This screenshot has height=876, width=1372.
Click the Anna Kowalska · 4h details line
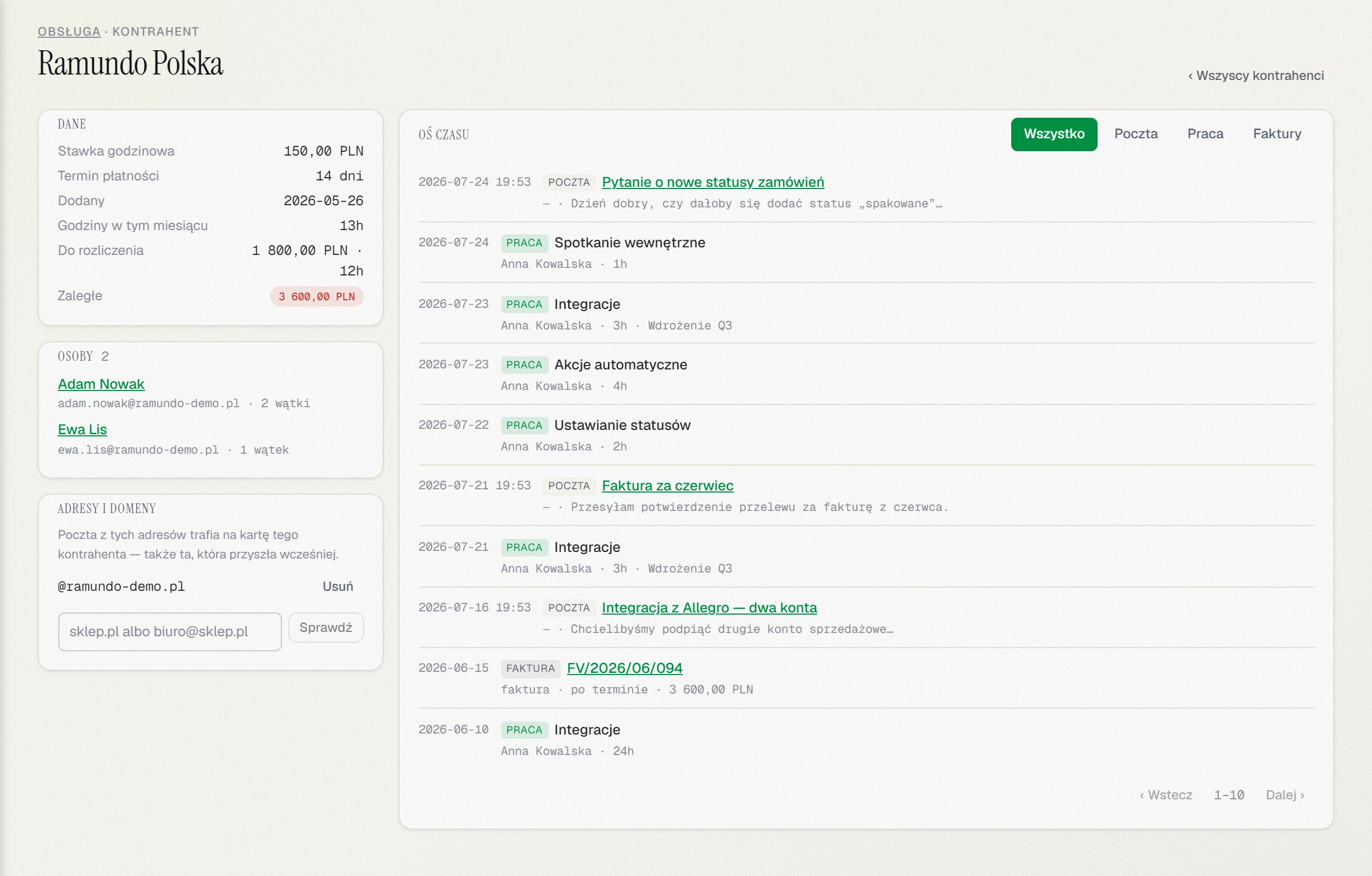563,386
